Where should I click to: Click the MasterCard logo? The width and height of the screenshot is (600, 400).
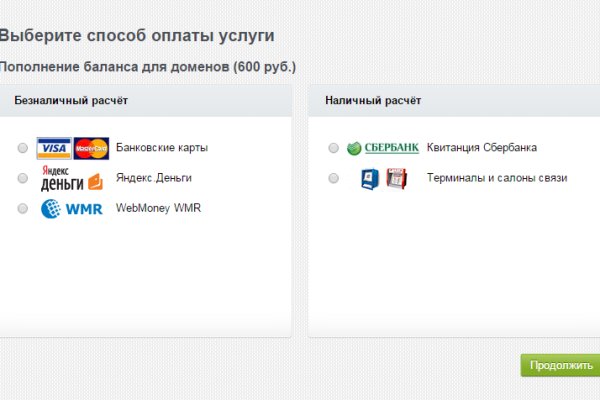tap(90, 149)
